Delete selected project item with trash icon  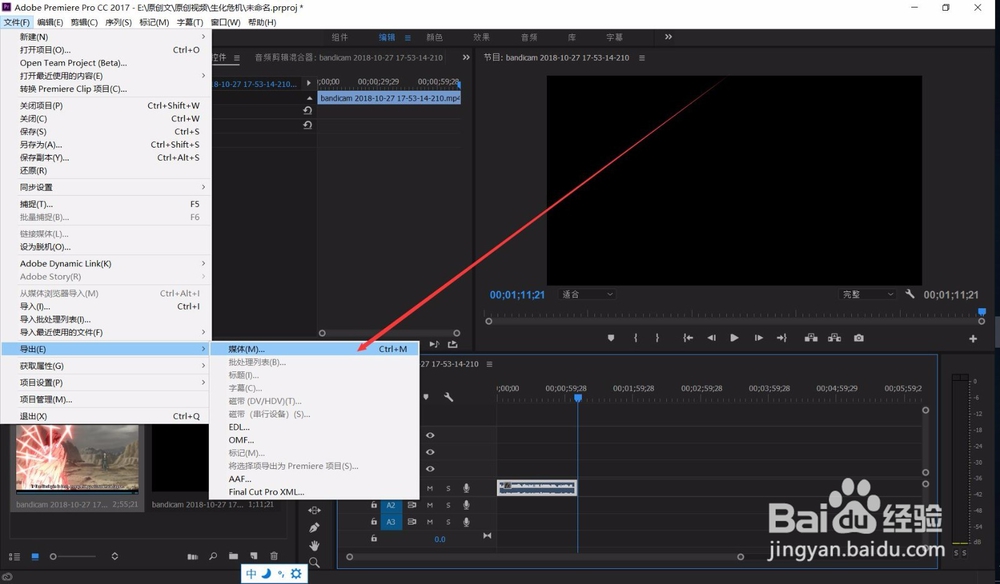coord(274,557)
